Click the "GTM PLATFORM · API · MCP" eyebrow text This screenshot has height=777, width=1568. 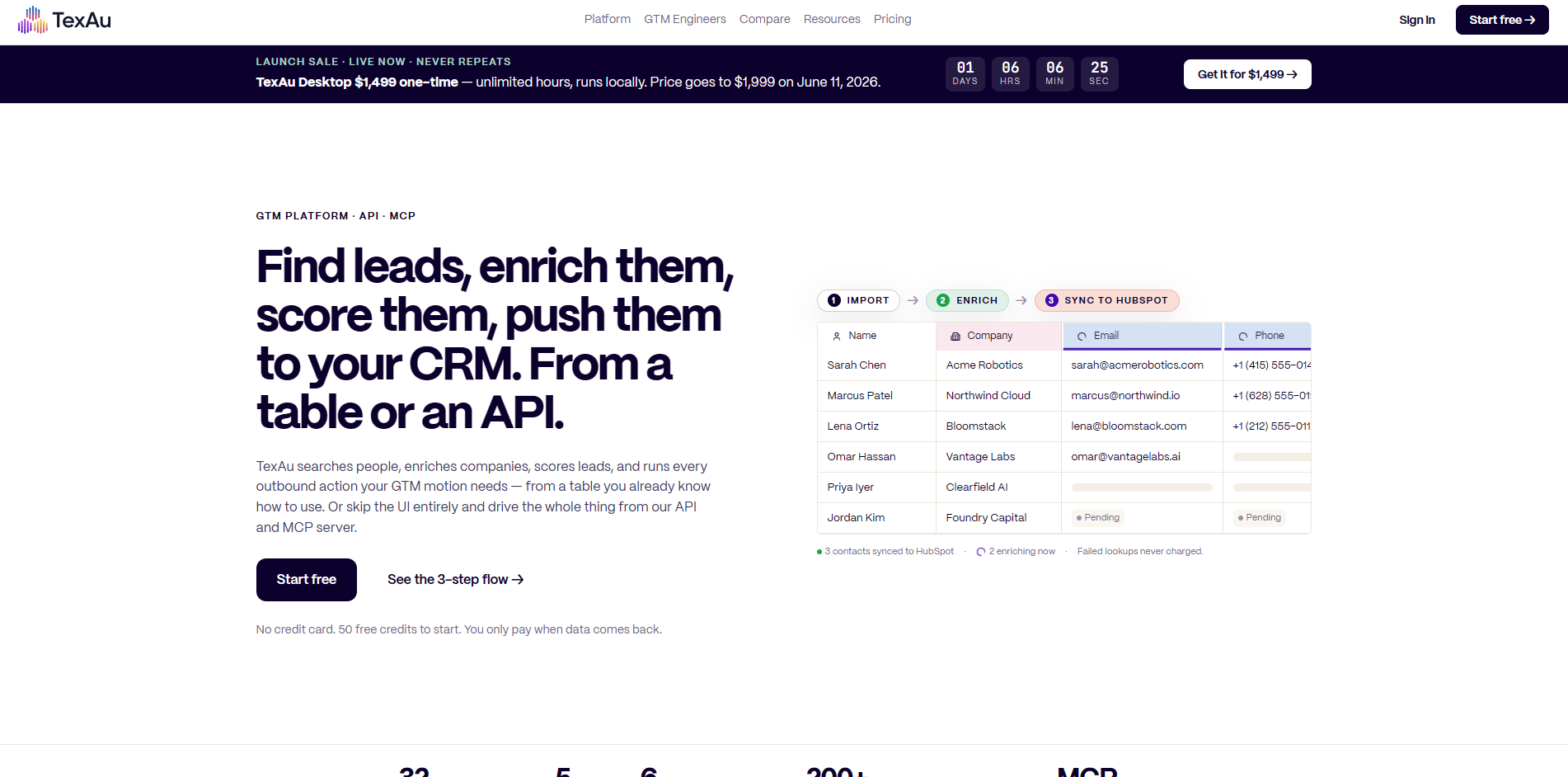336,216
